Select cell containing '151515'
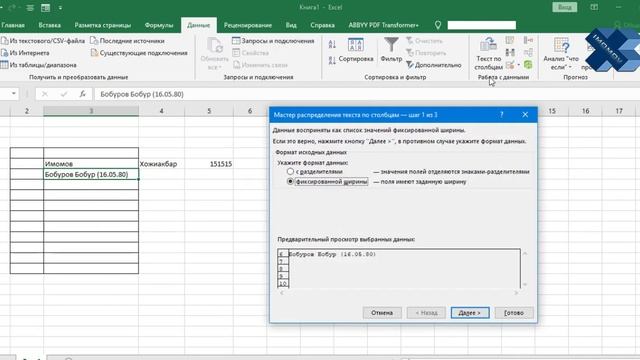 [209, 164]
